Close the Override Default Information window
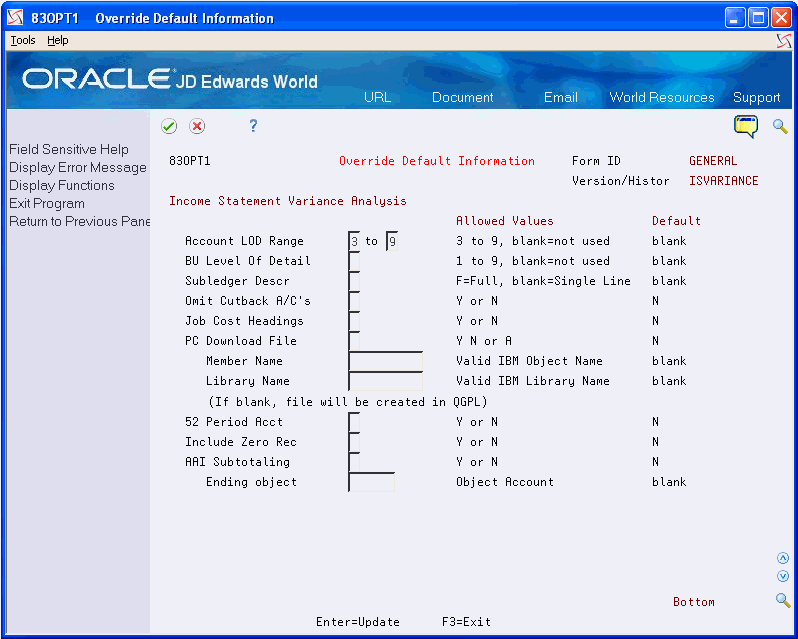Viewport: 798px width, 639px height. (781, 18)
